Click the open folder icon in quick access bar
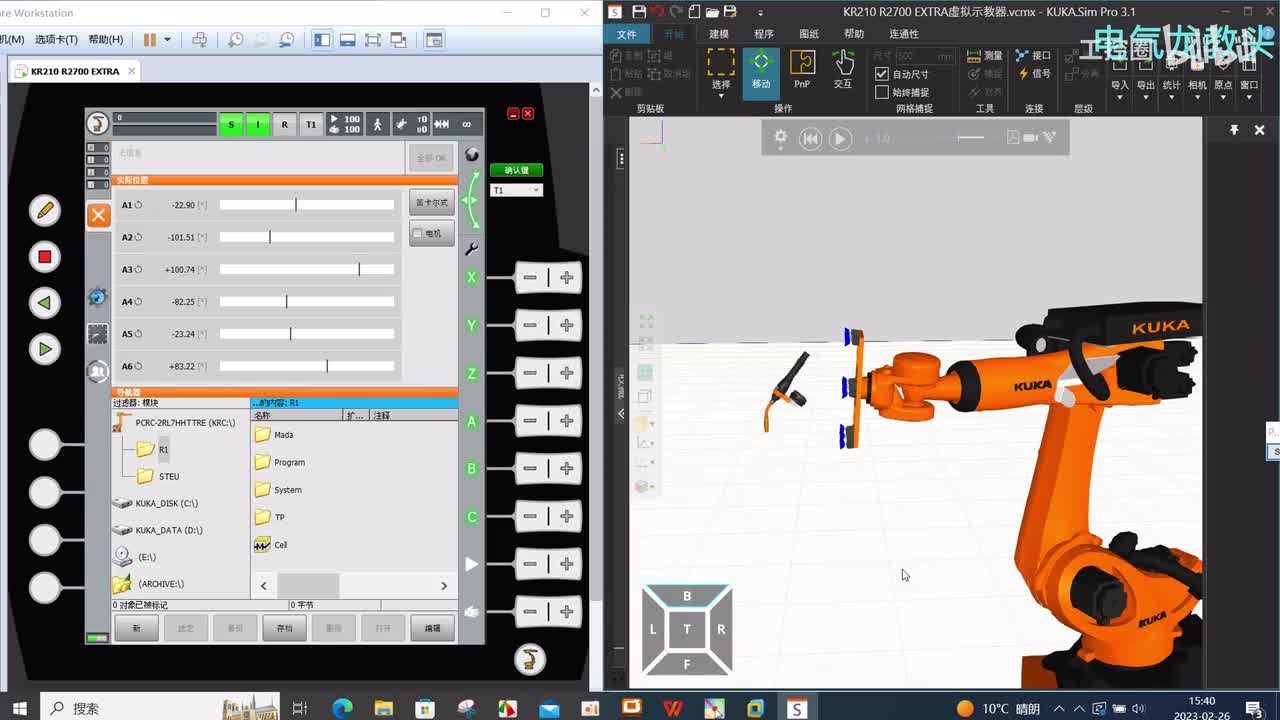Viewport: 1280px width, 720px height. (711, 12)
